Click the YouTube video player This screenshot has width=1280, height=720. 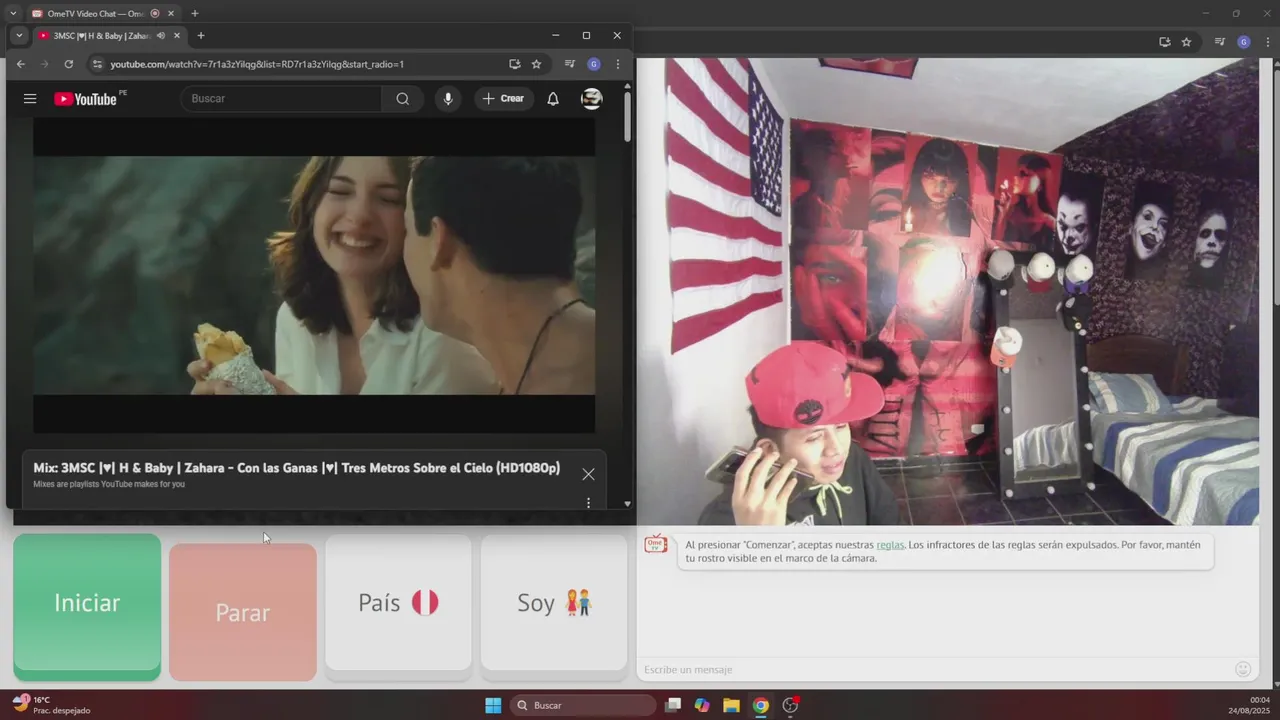pos(314,275)
